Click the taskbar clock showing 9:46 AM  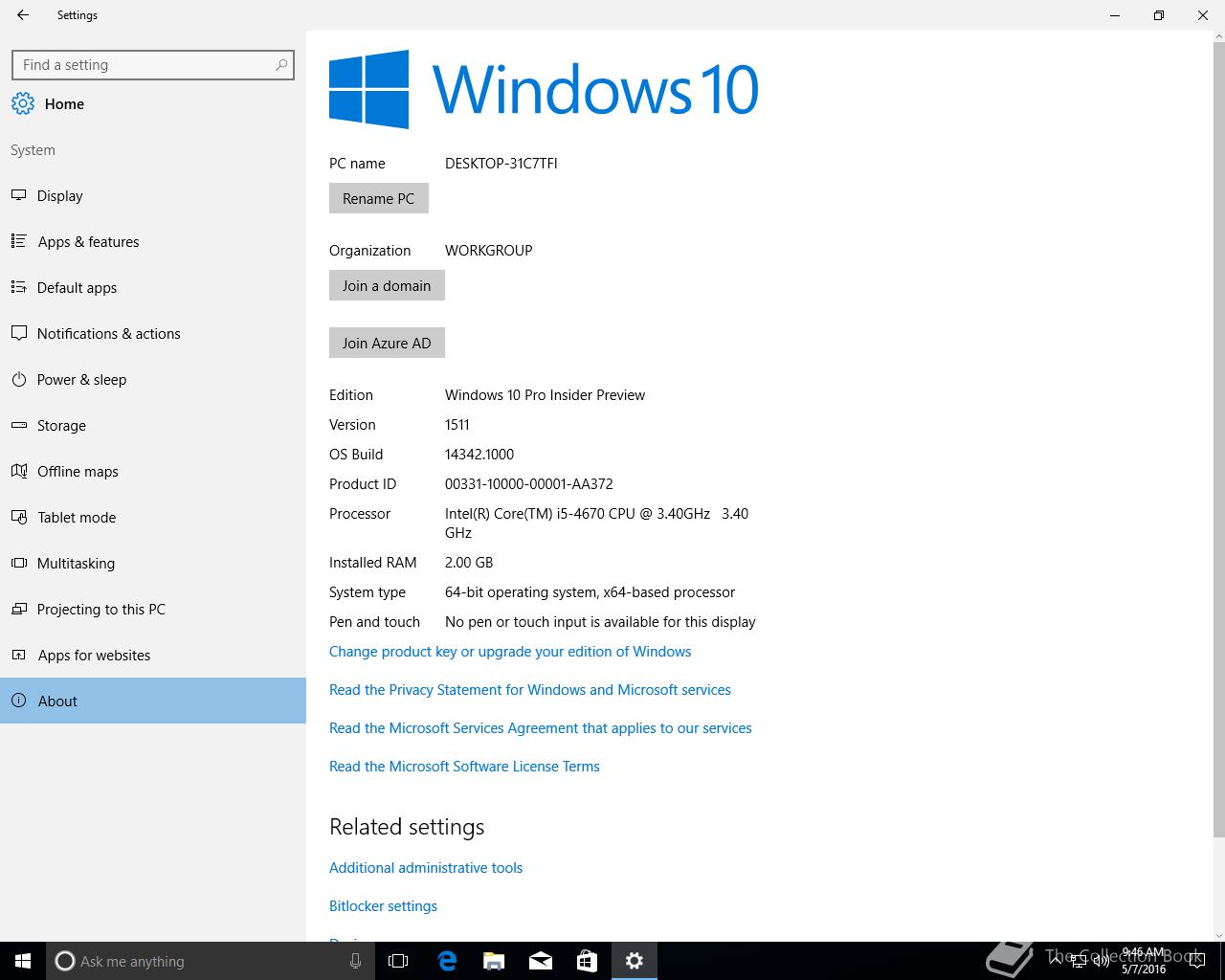point(1144,961)
